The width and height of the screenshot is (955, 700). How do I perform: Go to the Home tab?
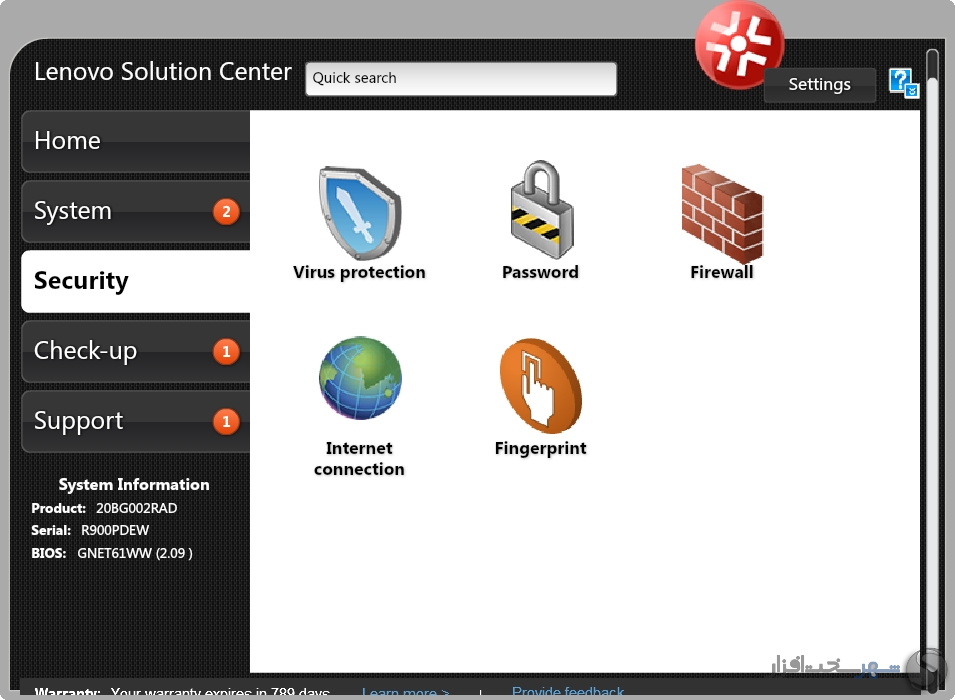pyautogui.click(x=135, y=141)
